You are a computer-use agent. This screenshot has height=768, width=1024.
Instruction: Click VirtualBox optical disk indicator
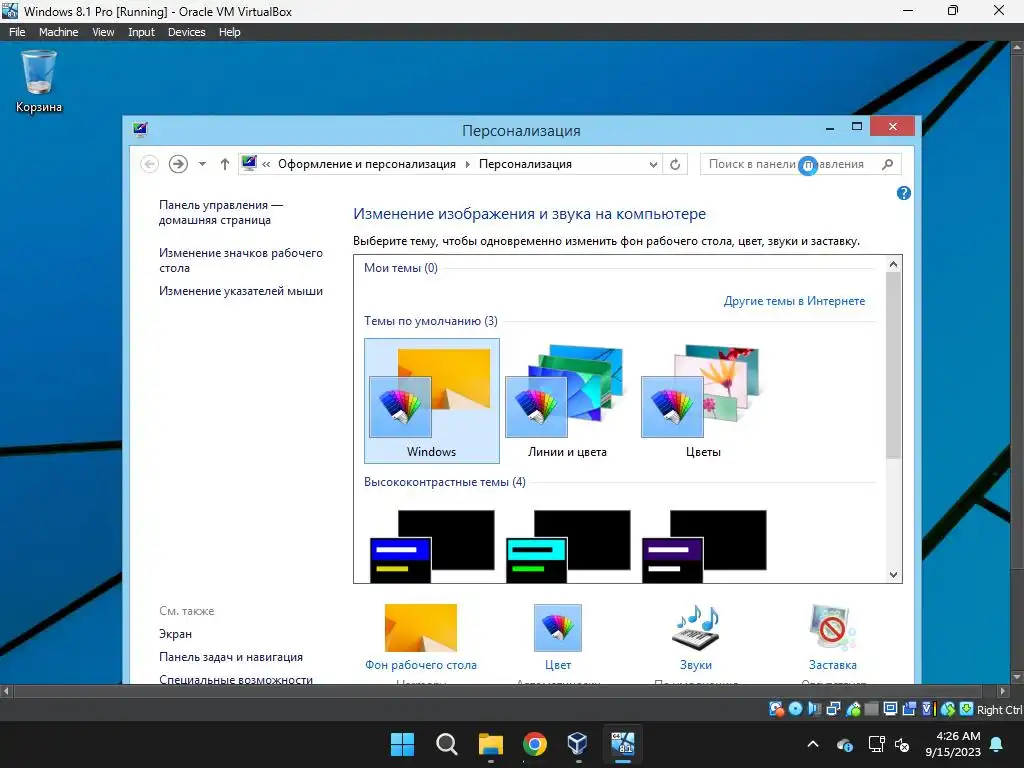[x=795, y=709]
